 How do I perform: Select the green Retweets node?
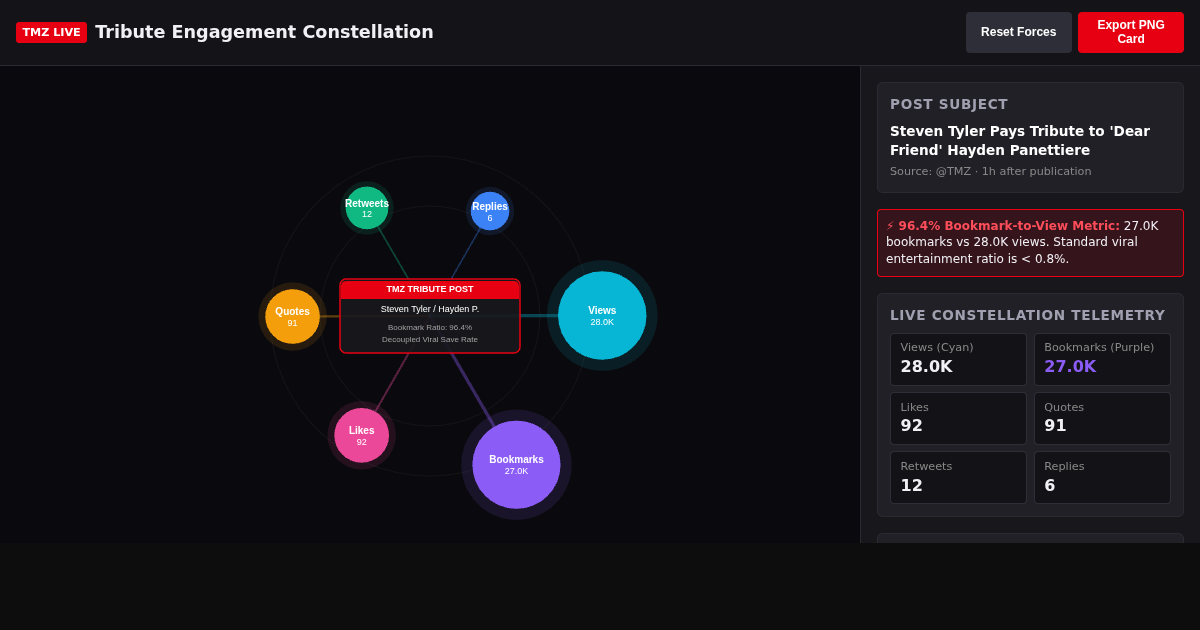(x=367, y=207)
